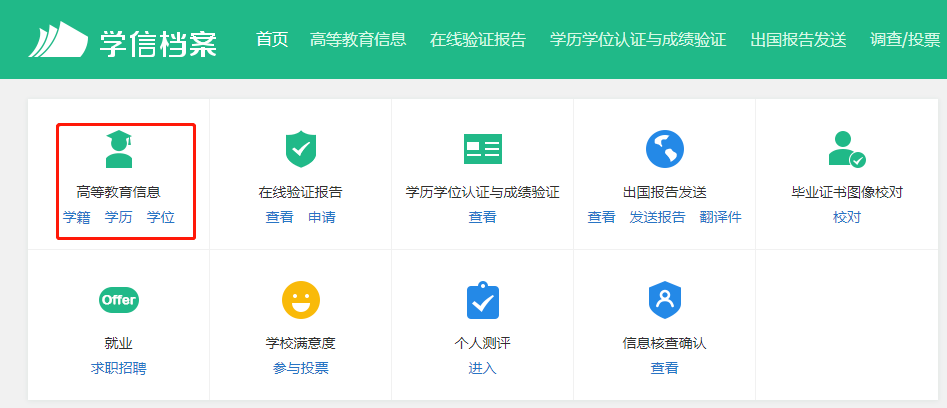Click the 翻译件 link
The image size is (947, 408).
coord(721,217)
